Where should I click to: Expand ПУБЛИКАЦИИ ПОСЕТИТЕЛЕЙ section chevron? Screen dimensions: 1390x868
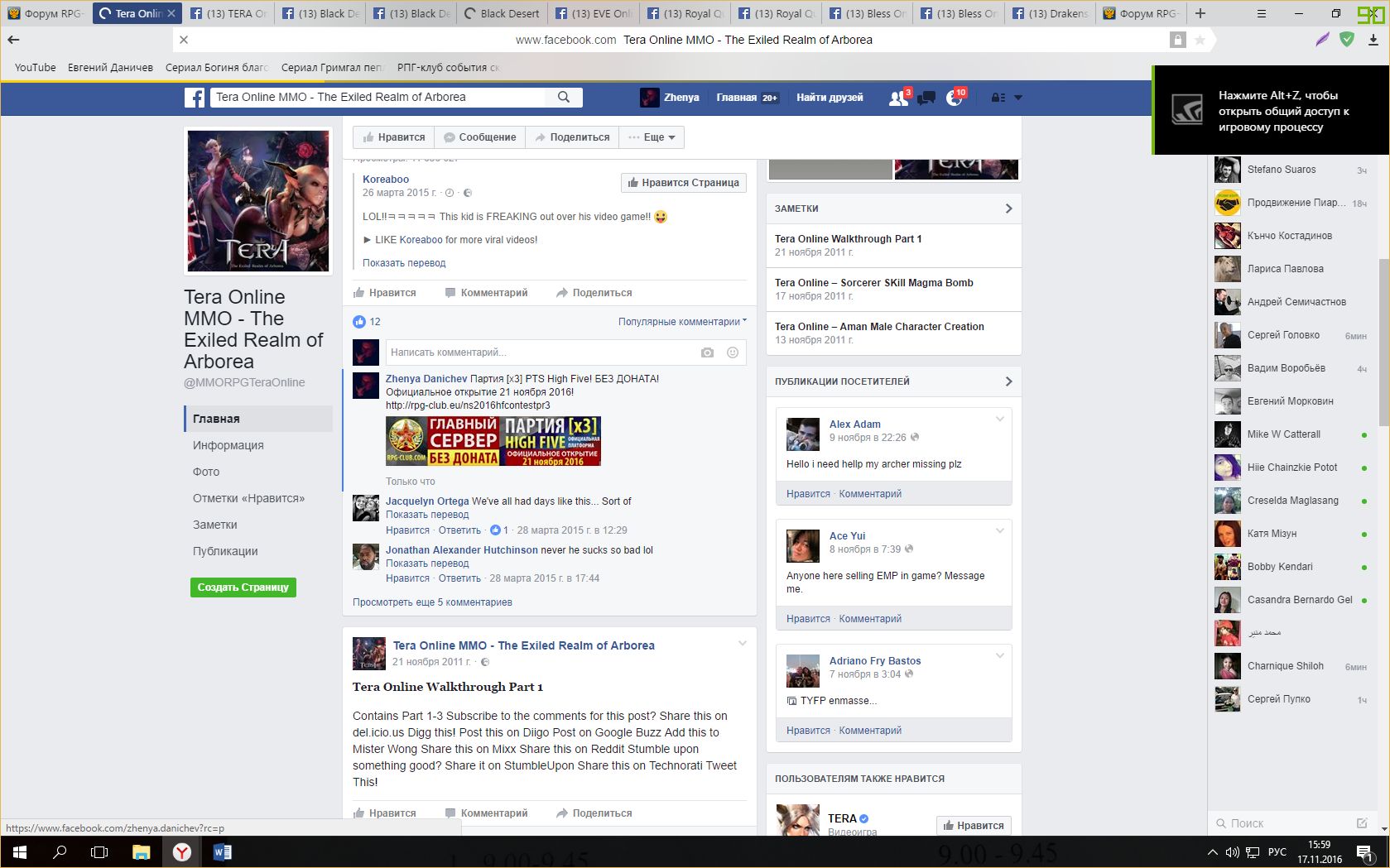[1008, 381]
